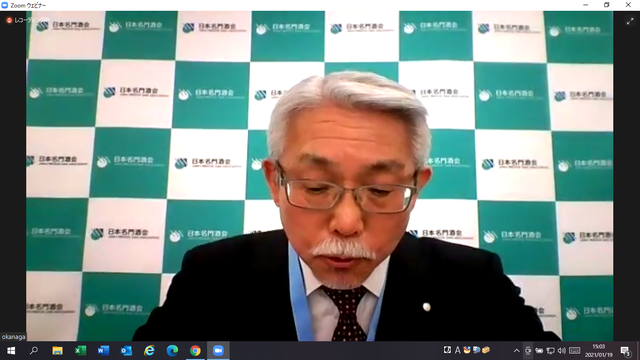Open Windows search from the taskbar
This screenshot has width=640, height=360.
coord(34,351)
